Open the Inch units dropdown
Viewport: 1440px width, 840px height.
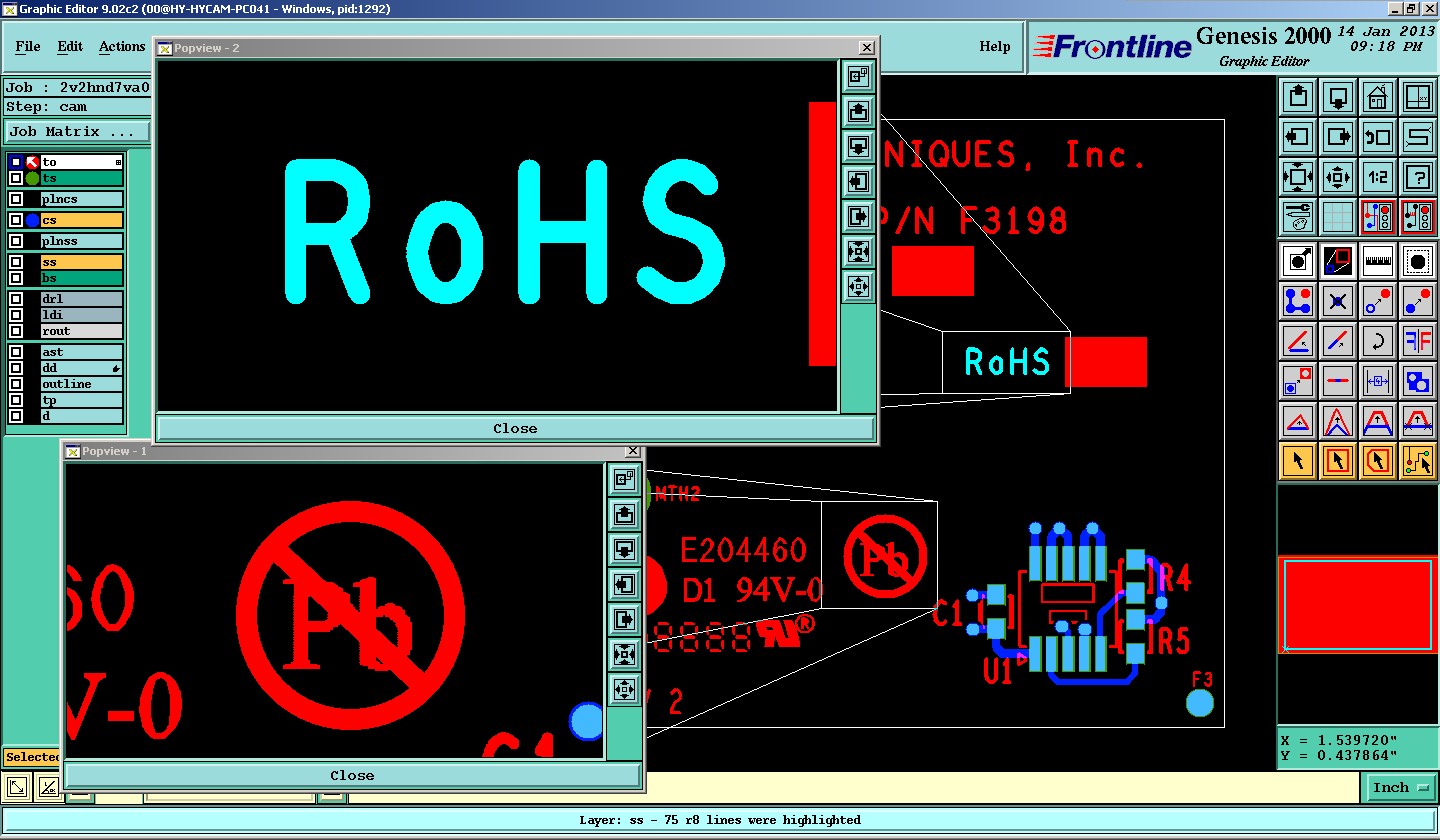click(1399, 788)
